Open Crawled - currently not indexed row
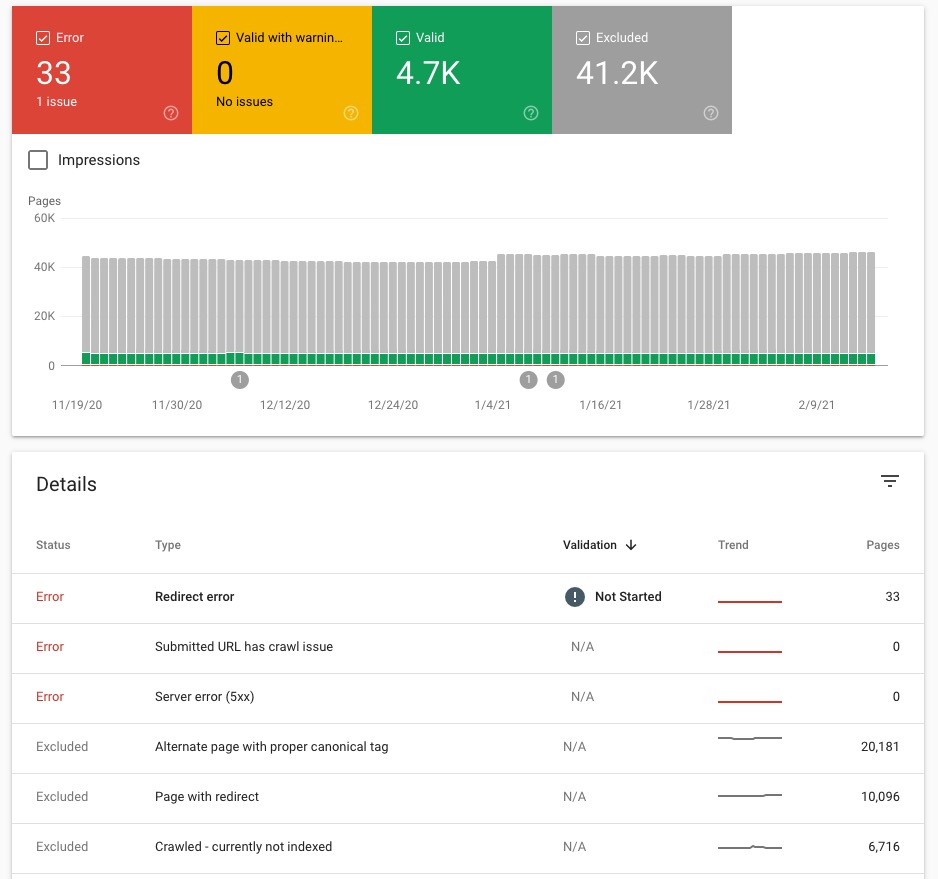The image size is (938, 879). [468, 848]
